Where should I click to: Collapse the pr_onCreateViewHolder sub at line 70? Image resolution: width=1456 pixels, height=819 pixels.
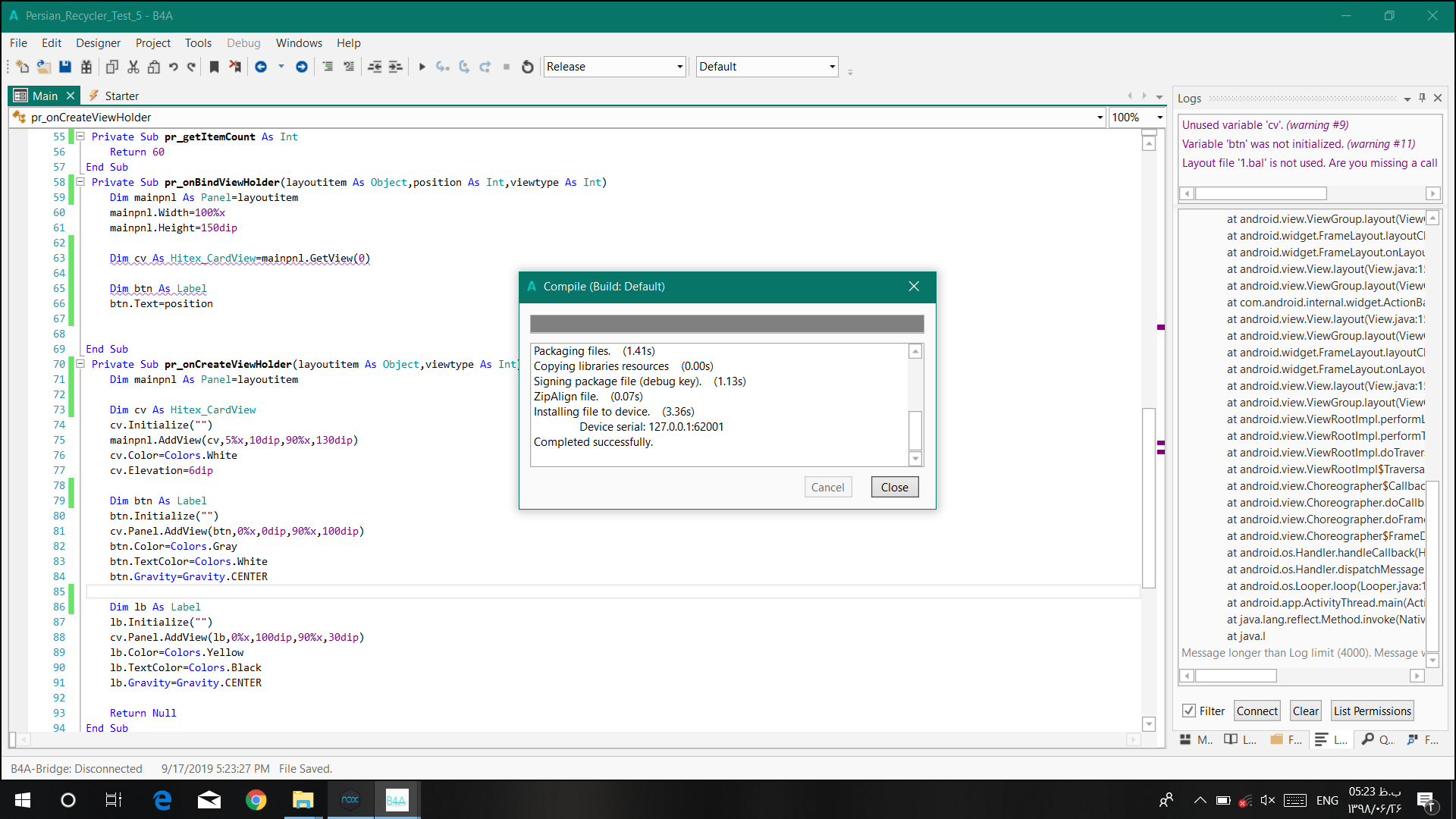click(80, 364)
